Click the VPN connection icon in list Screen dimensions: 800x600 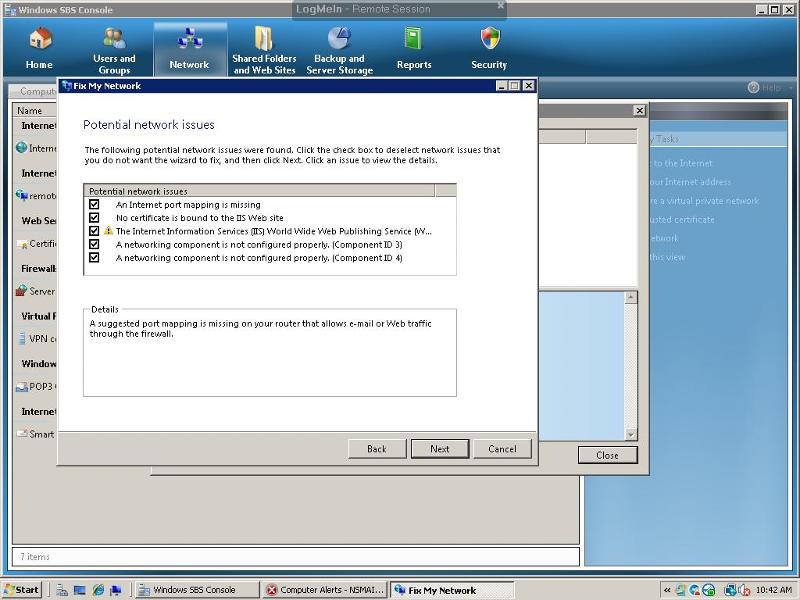click(x=22, y=338)
